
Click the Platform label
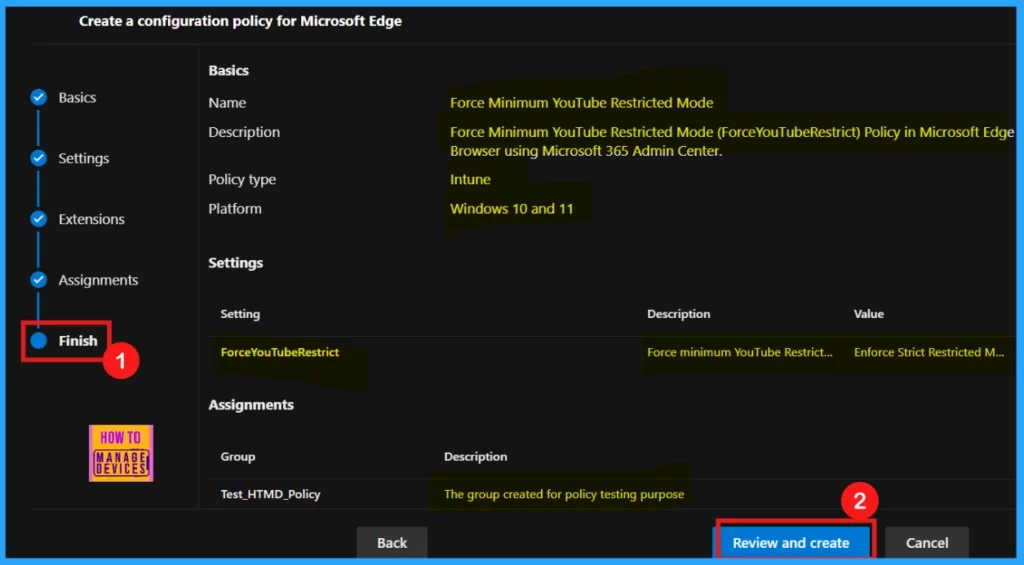click(x=235, y=209)
